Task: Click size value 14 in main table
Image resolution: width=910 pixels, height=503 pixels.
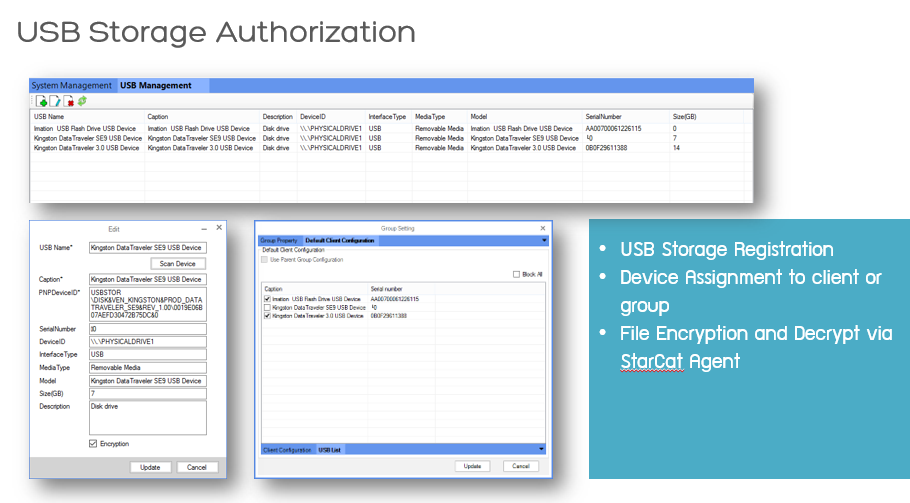Action: click(676, 148)
